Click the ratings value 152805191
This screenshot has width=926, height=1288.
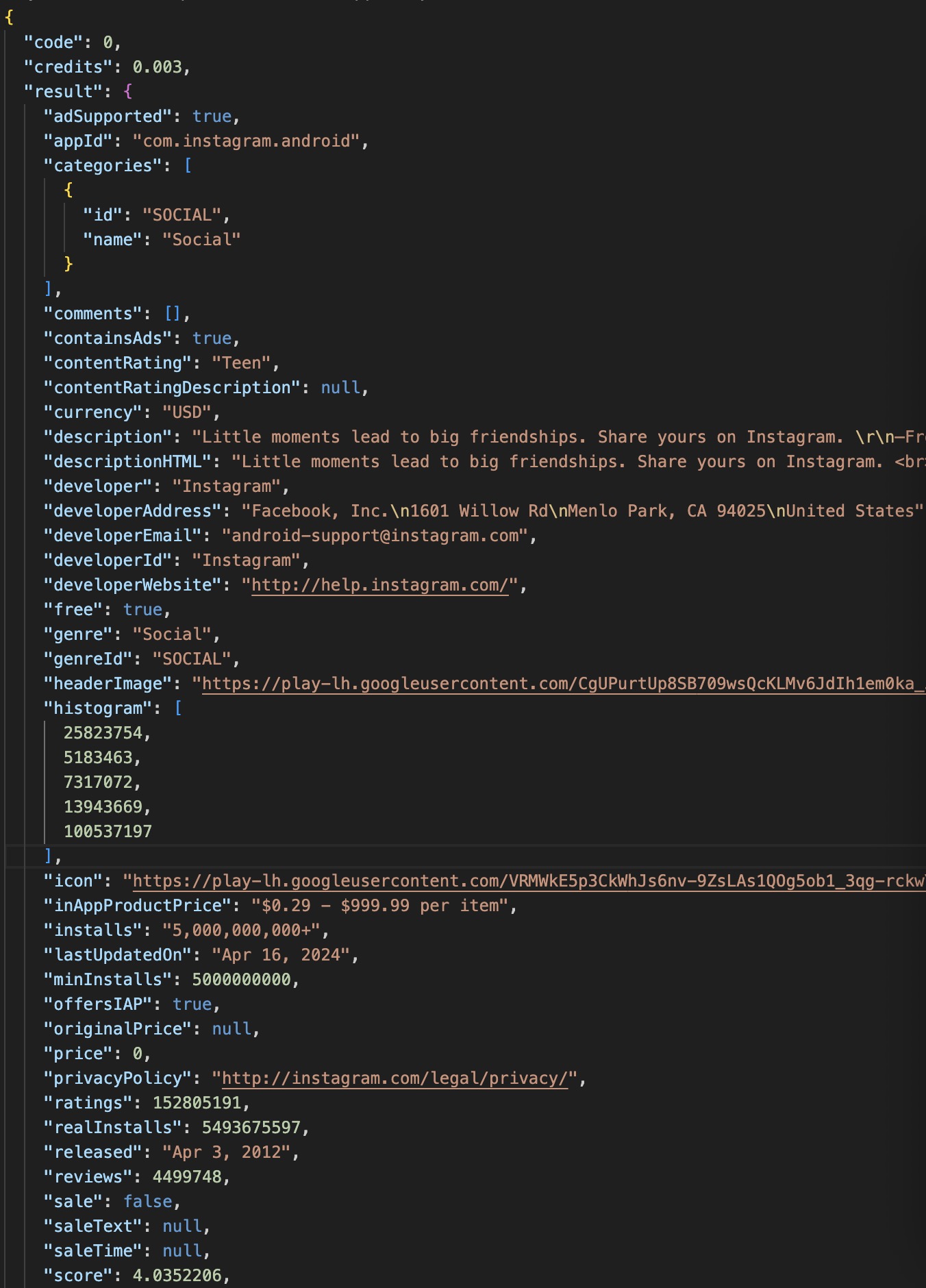pos(197,1103)
